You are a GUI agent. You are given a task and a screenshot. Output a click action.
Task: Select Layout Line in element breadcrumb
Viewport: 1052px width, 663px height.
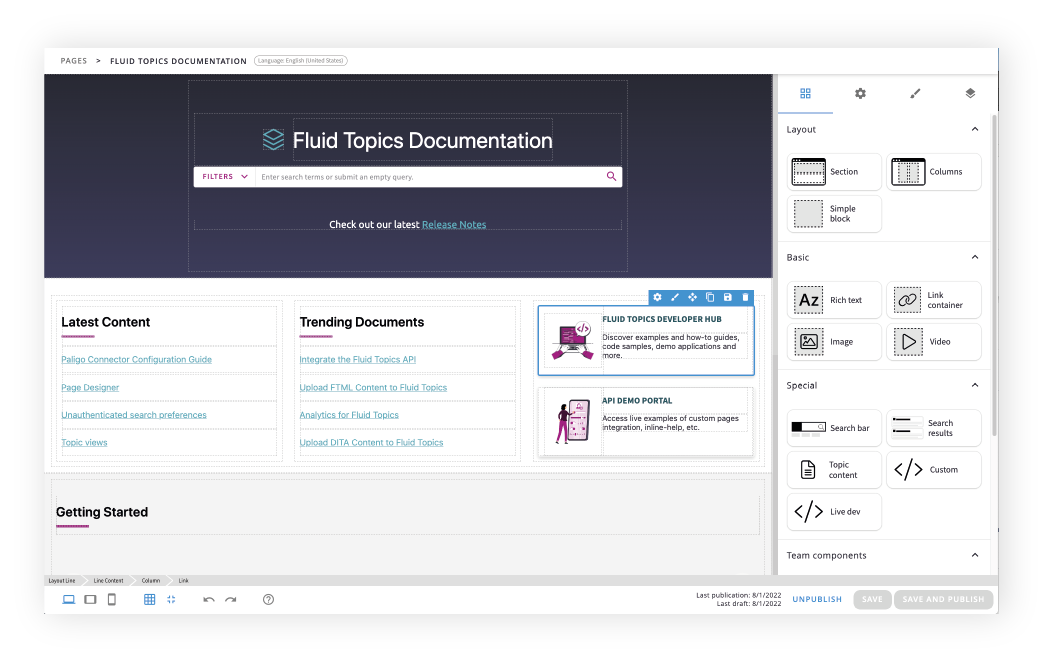click(62, 580)
